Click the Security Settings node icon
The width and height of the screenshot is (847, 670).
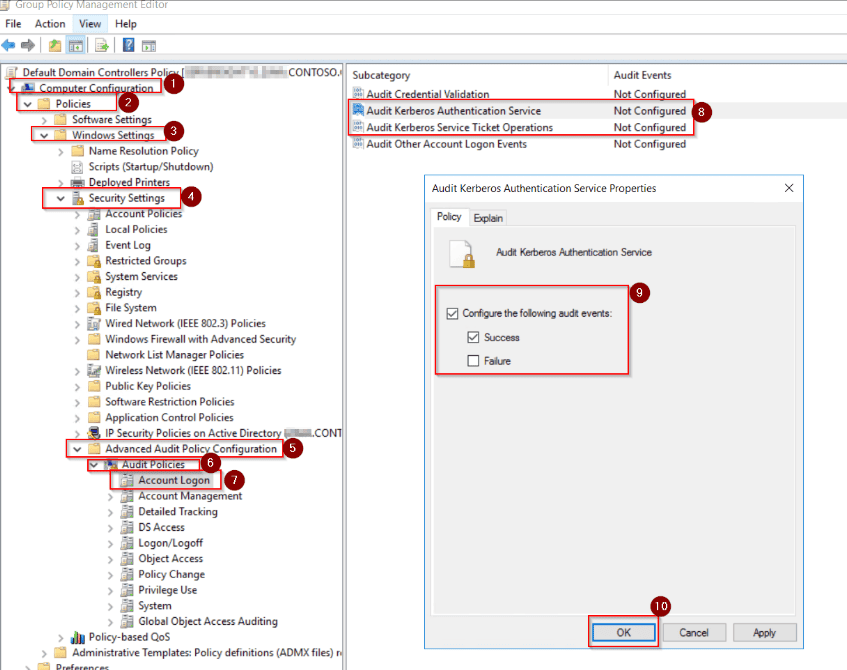[x=78, y=198]
